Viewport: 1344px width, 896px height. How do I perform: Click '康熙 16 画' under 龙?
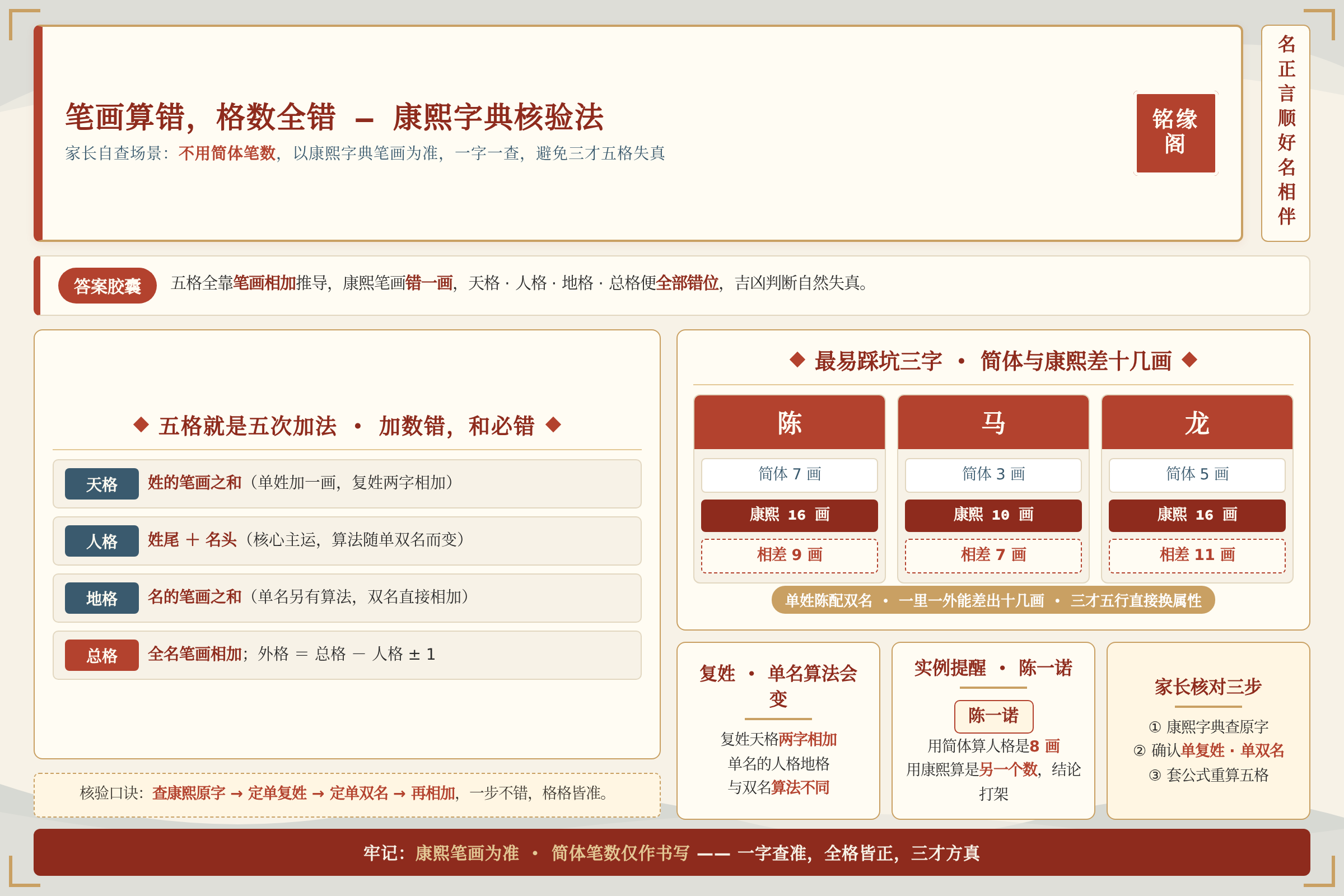(1197, 515)
